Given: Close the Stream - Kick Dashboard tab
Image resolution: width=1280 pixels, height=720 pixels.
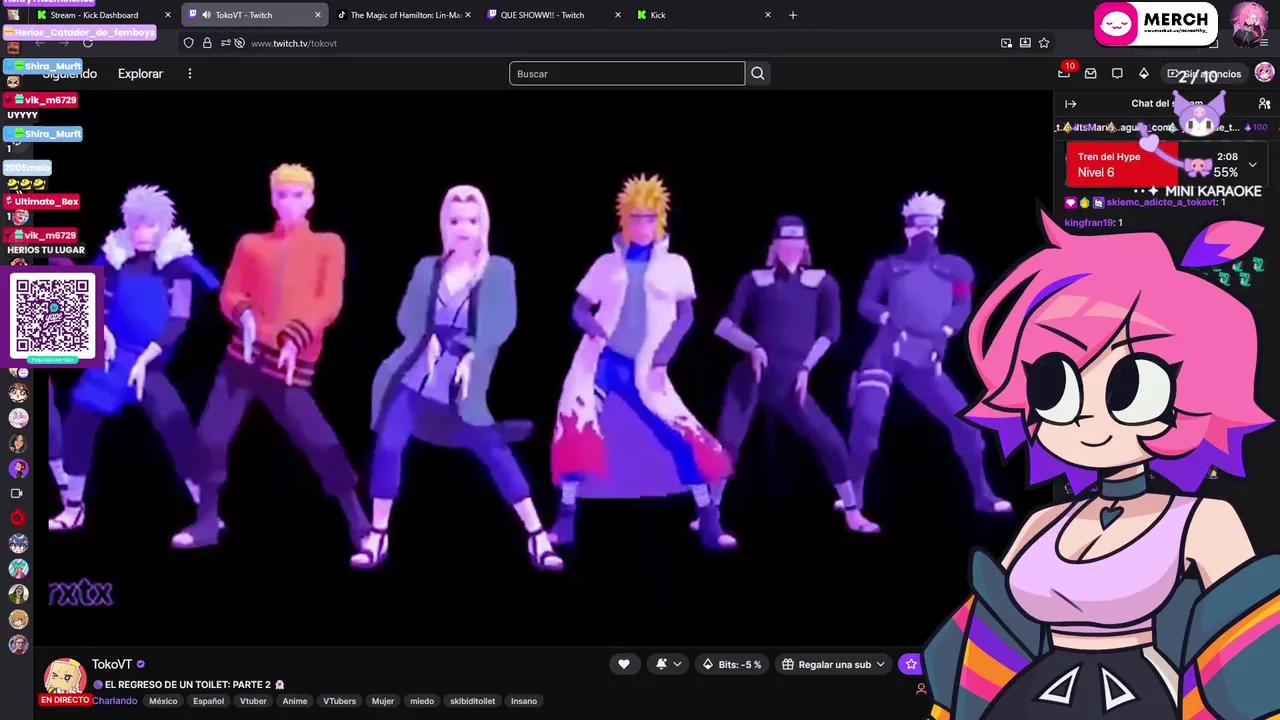Looking at the screenshot, I should [x=167, y=15].
